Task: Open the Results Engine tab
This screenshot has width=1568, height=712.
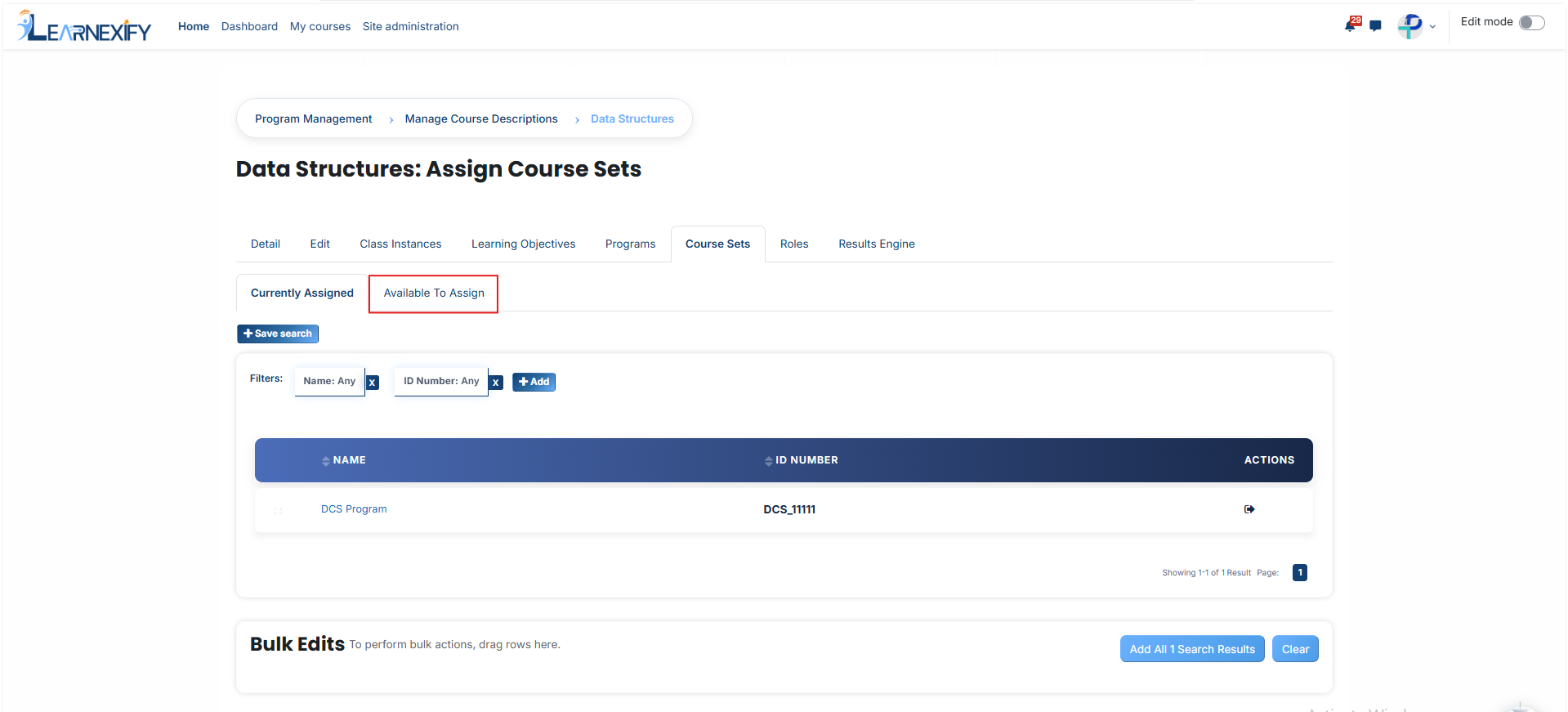Action: [x=877, y=244]
